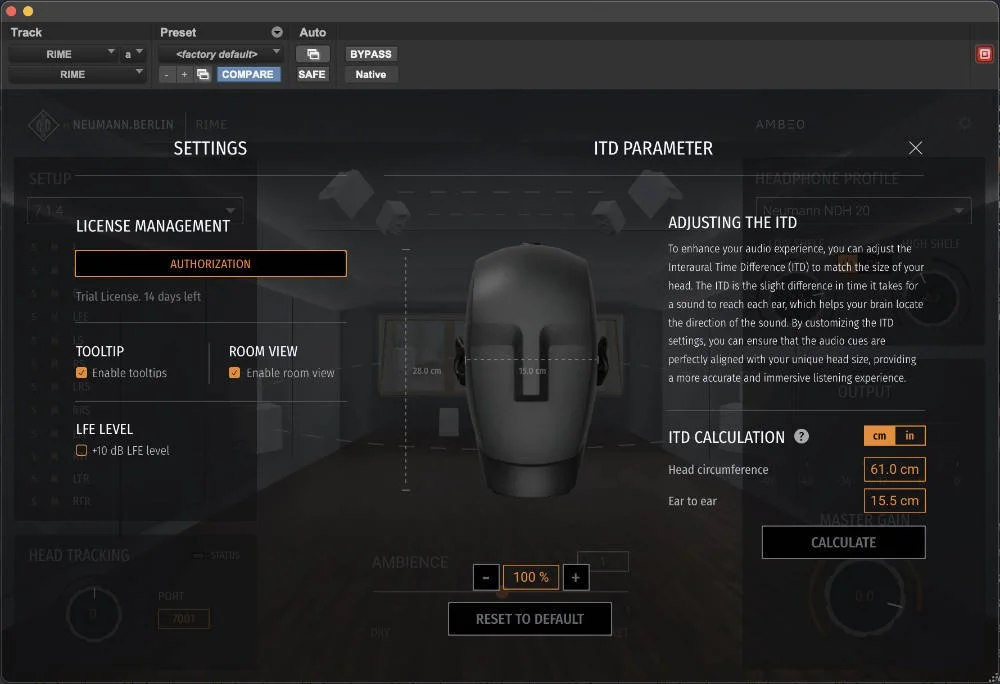Close the settings overlay with the X
1000x684 pixels.
pyautogui.click(x=915, y=148)
